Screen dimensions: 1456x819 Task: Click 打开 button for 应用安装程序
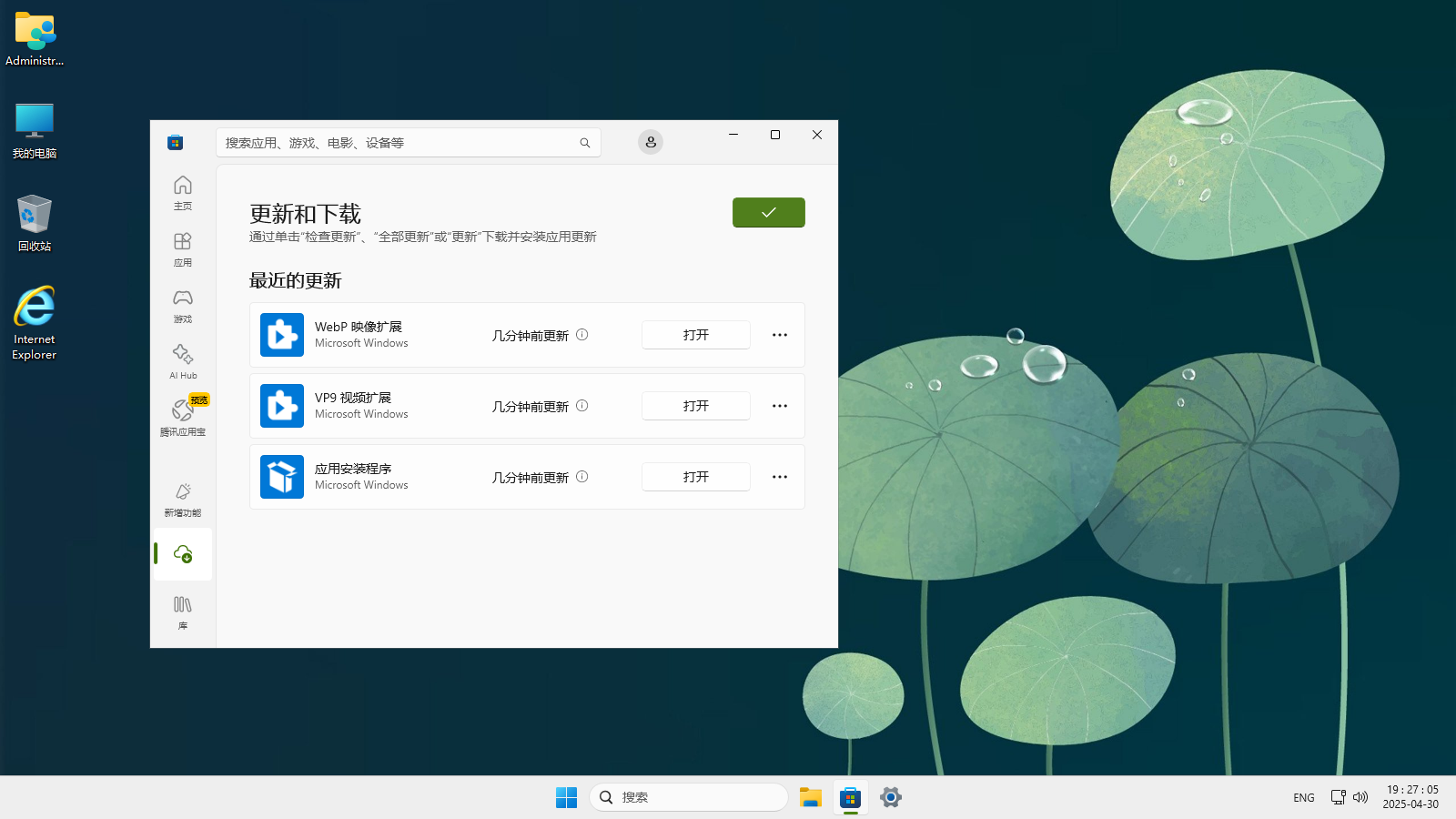(696, 477)
